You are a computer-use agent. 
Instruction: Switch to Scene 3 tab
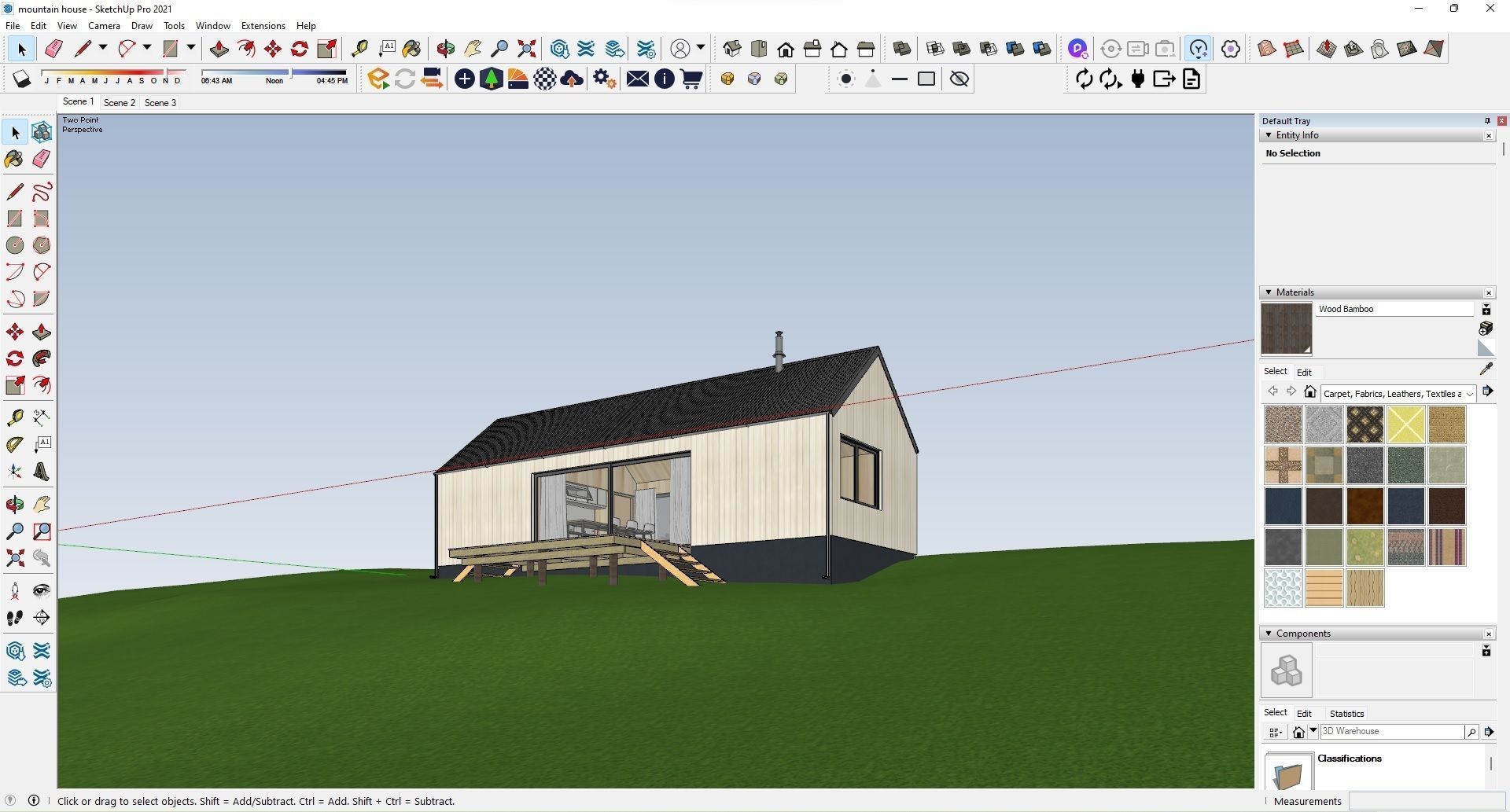pyautogui.click(x=160, y=102)
